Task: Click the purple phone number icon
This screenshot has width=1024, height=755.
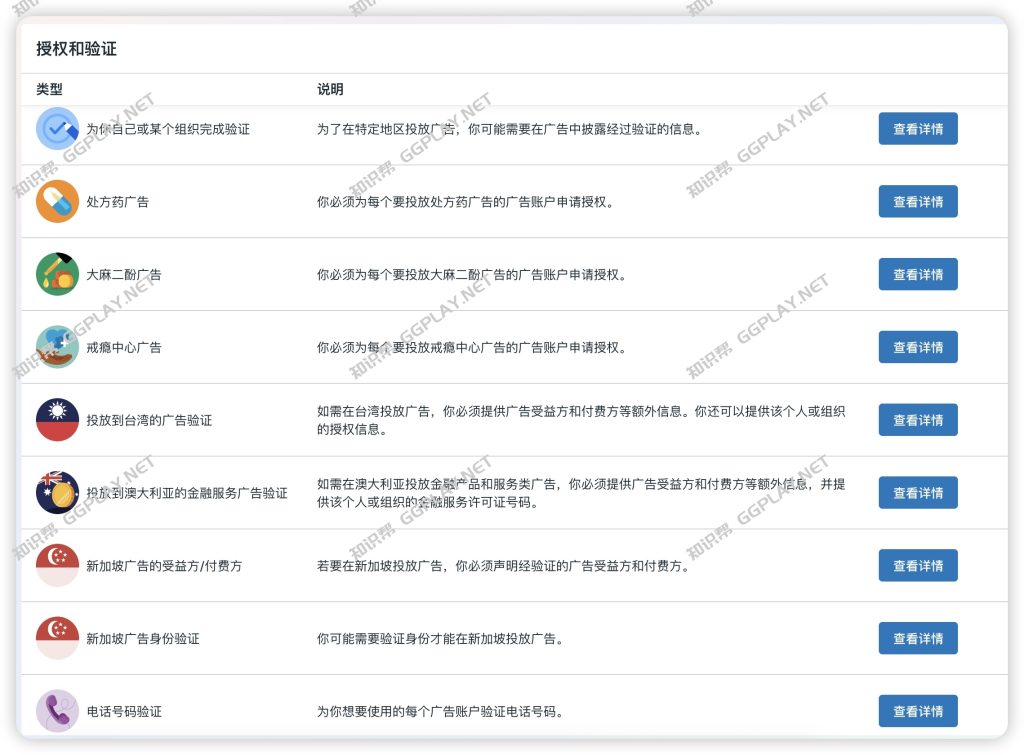Action: (57, 711)
